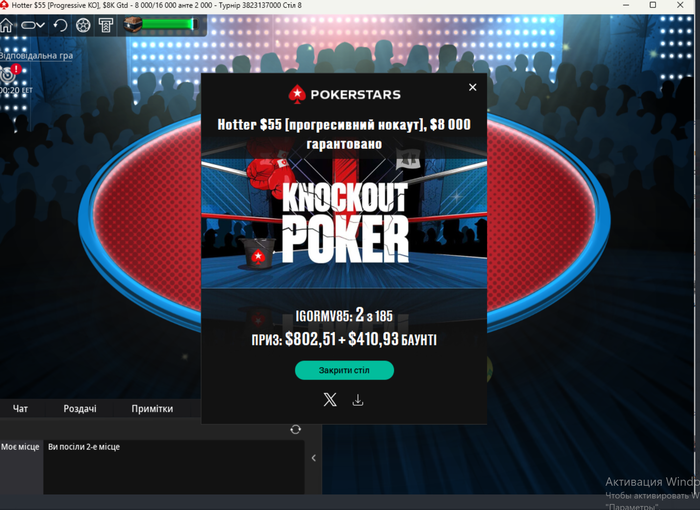Click the target icon with red alert badge
Image resolution: width=700 pixels, height=510 pixels.
[9, 74]
